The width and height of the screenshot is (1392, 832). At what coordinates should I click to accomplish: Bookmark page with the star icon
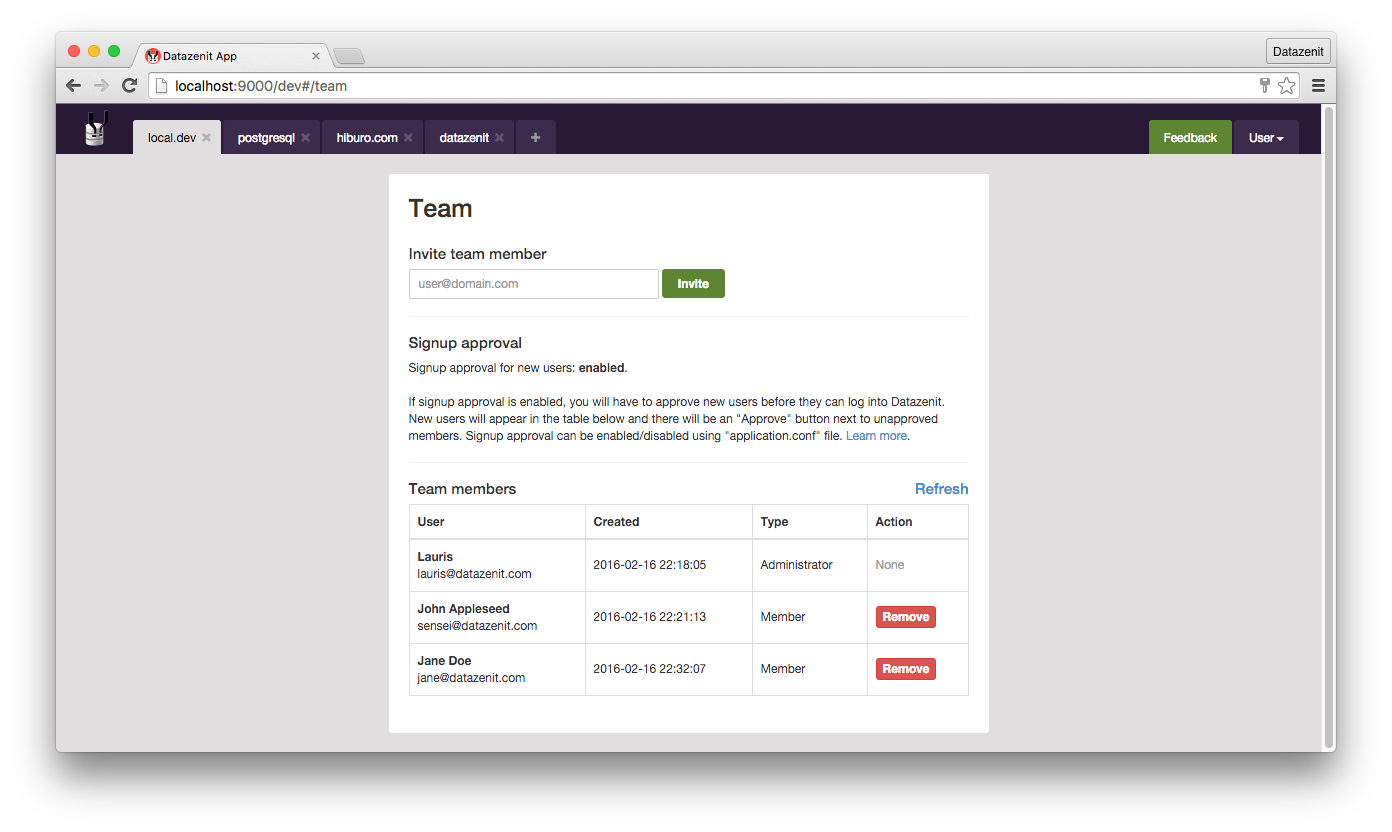(1287, 86)
